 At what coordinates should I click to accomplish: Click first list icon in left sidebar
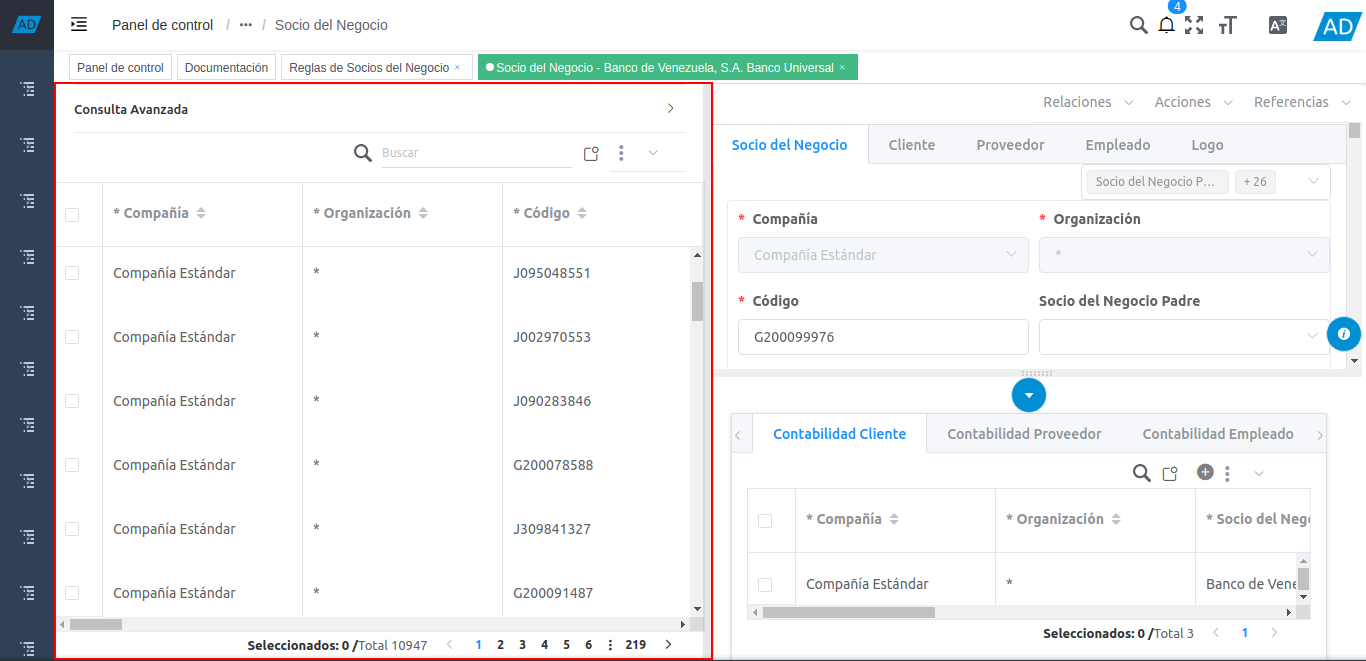pyautogui.click(x=27, y=89)
